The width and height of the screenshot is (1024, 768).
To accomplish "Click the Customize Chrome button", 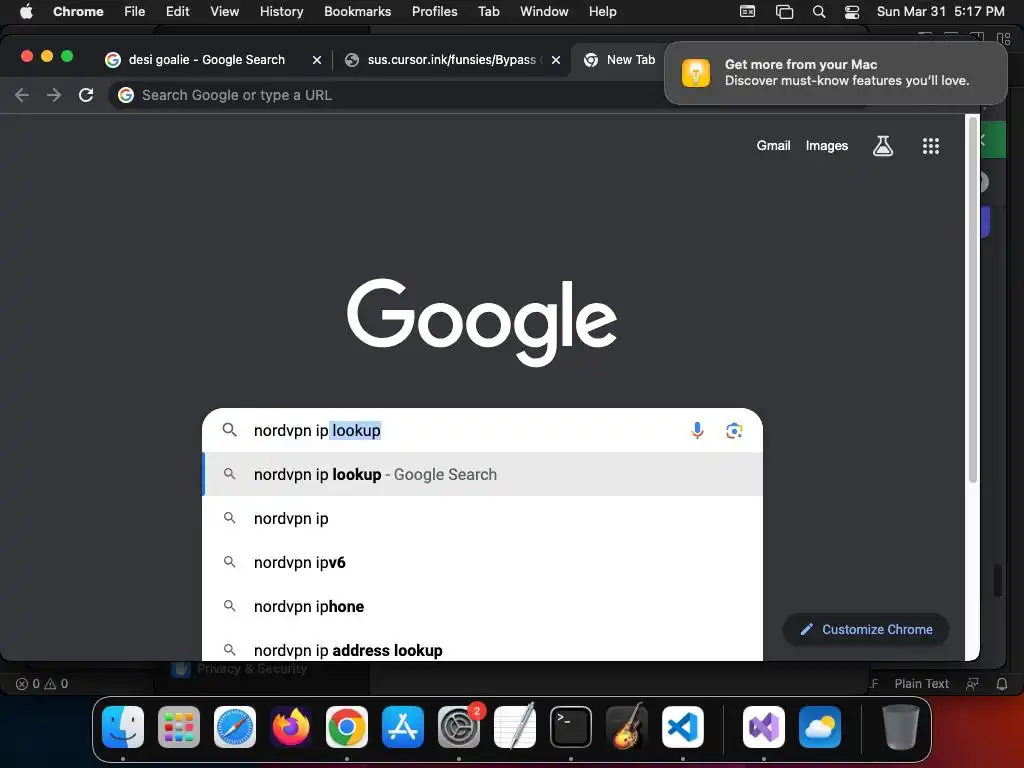I will coord(866,630).
